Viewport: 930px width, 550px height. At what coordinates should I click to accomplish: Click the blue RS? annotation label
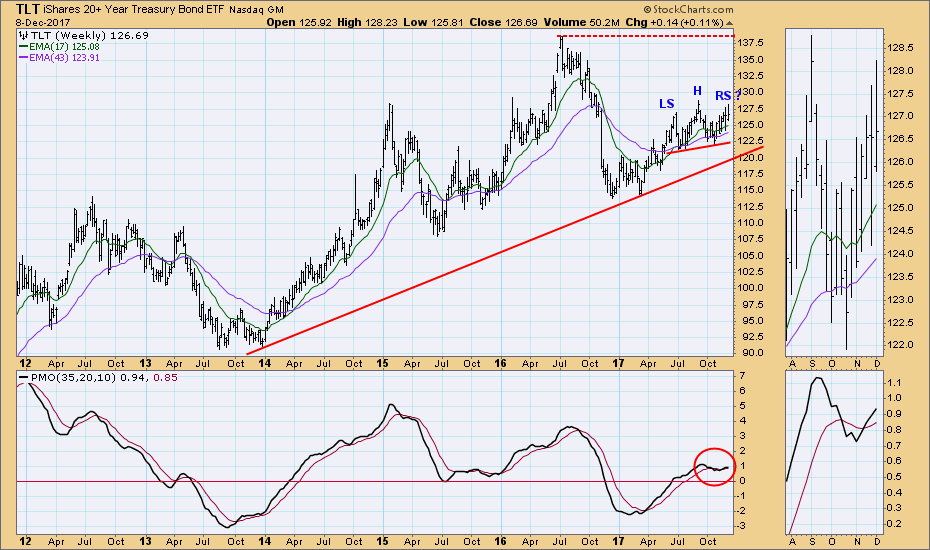pos(728,96)
